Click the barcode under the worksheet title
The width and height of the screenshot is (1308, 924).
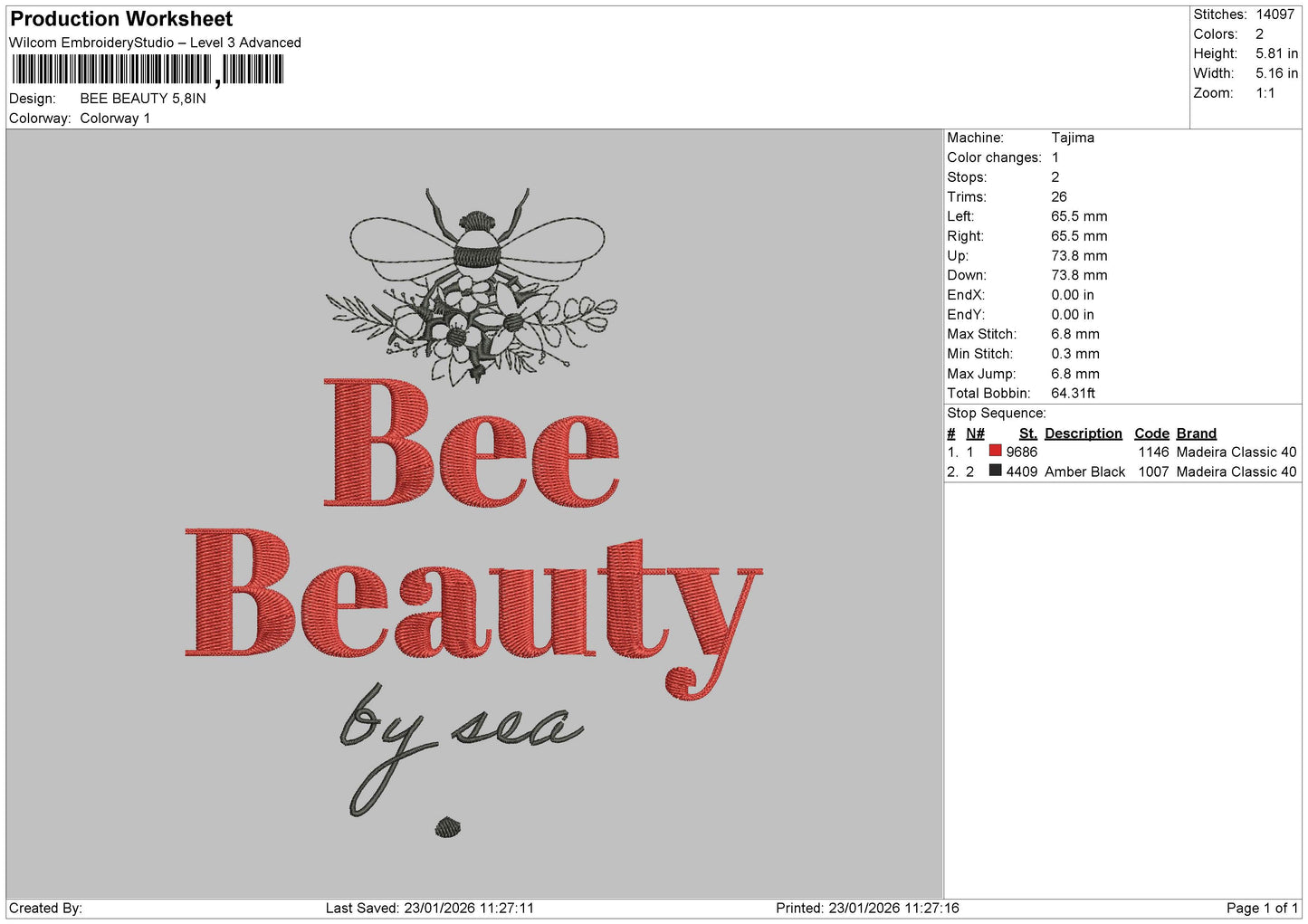pos(148,70)
